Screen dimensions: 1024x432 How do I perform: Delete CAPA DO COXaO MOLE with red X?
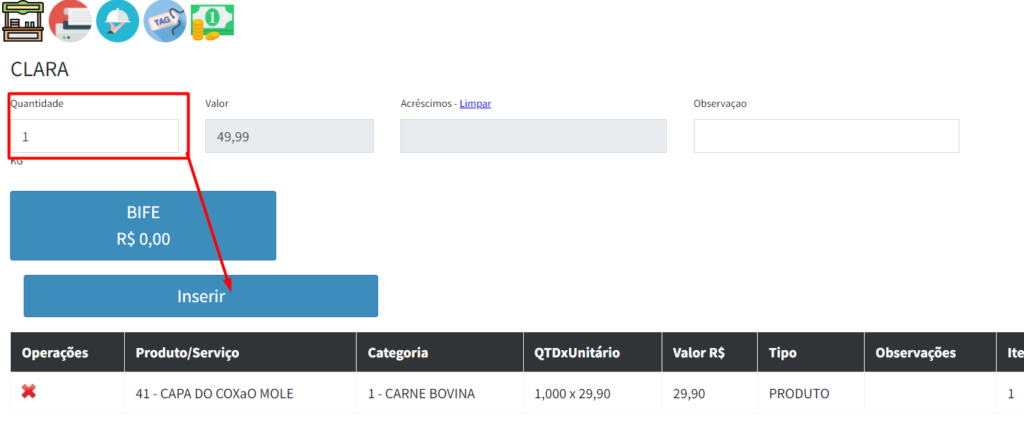click(x=29, y=392)
